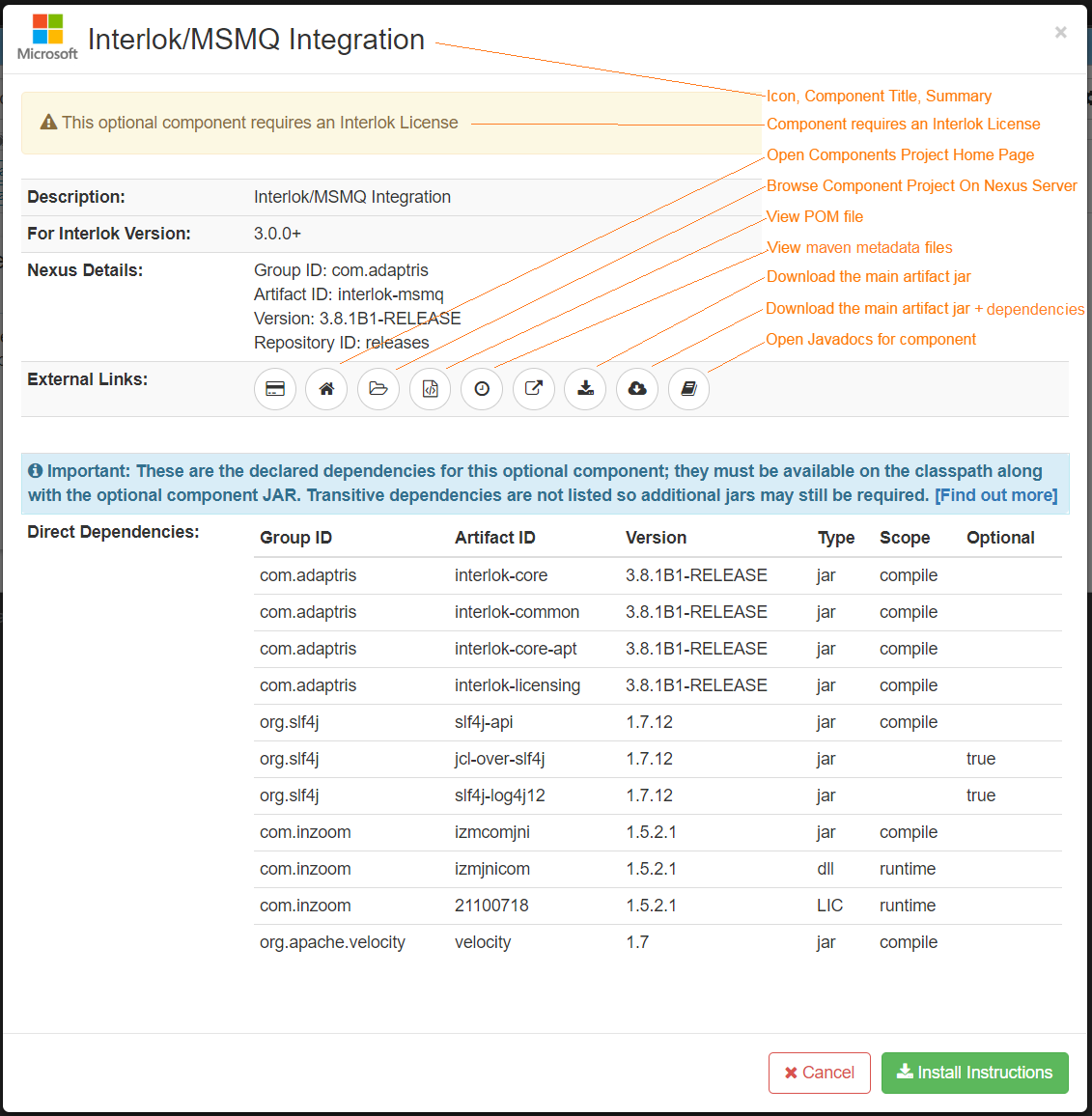Click the Description: label
Viewport: 1092px width, 1116px height.
(x=76, y=197)
